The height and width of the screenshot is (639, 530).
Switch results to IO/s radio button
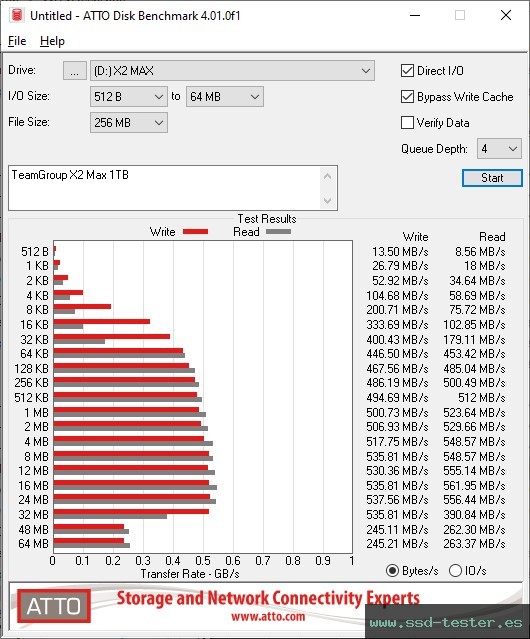click(455, 571)
